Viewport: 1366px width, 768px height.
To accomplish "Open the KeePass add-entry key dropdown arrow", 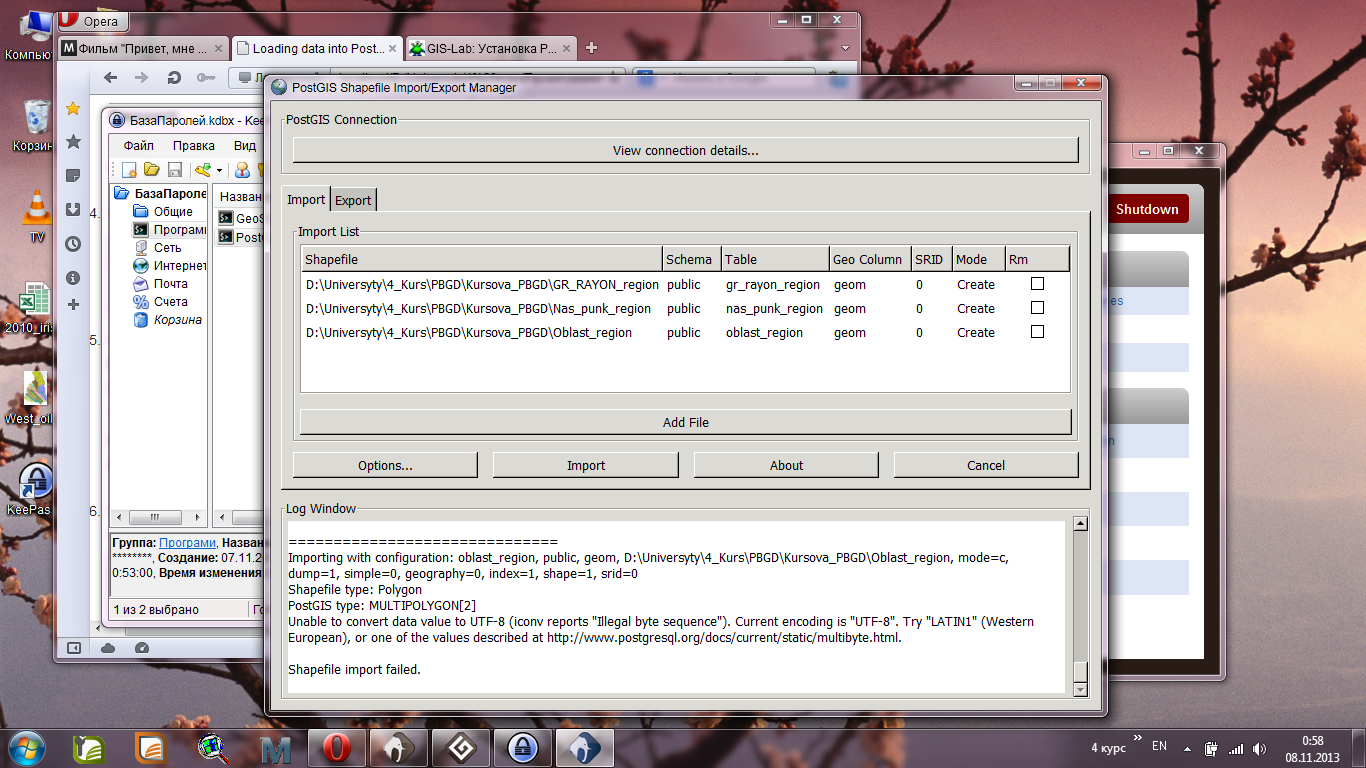I will (x=219, y=171).
